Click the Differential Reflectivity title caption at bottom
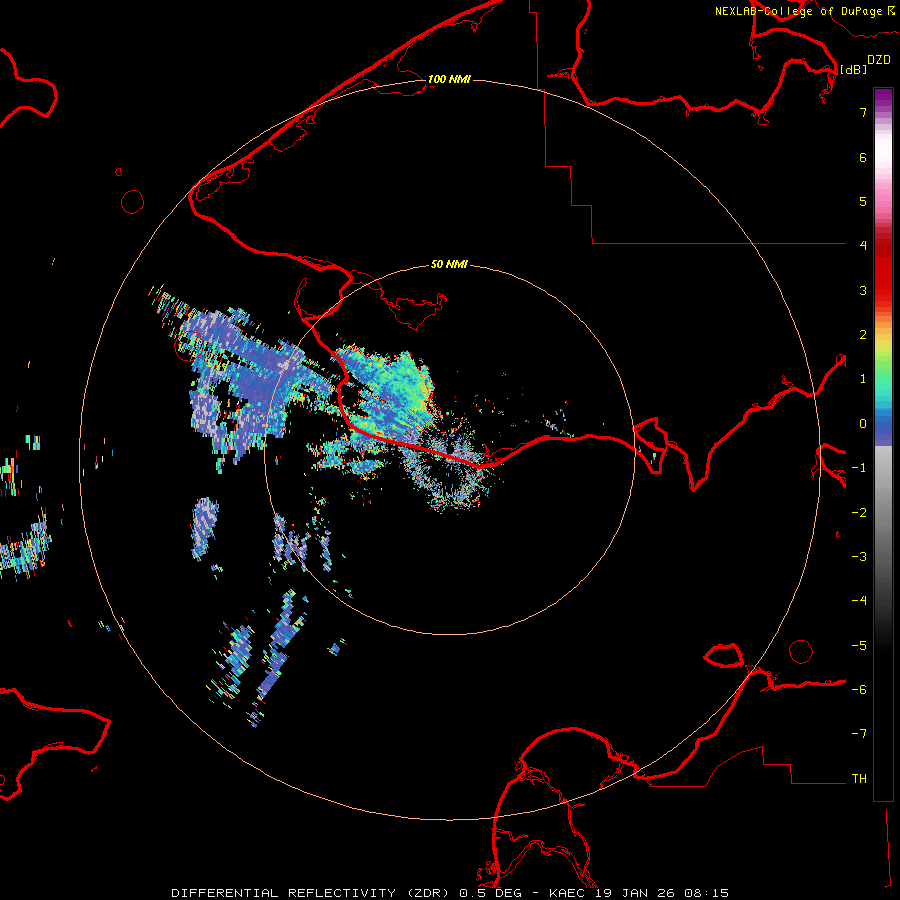This screenshot has height=900, width=900. pyautogui.click(x=450, y=893)
